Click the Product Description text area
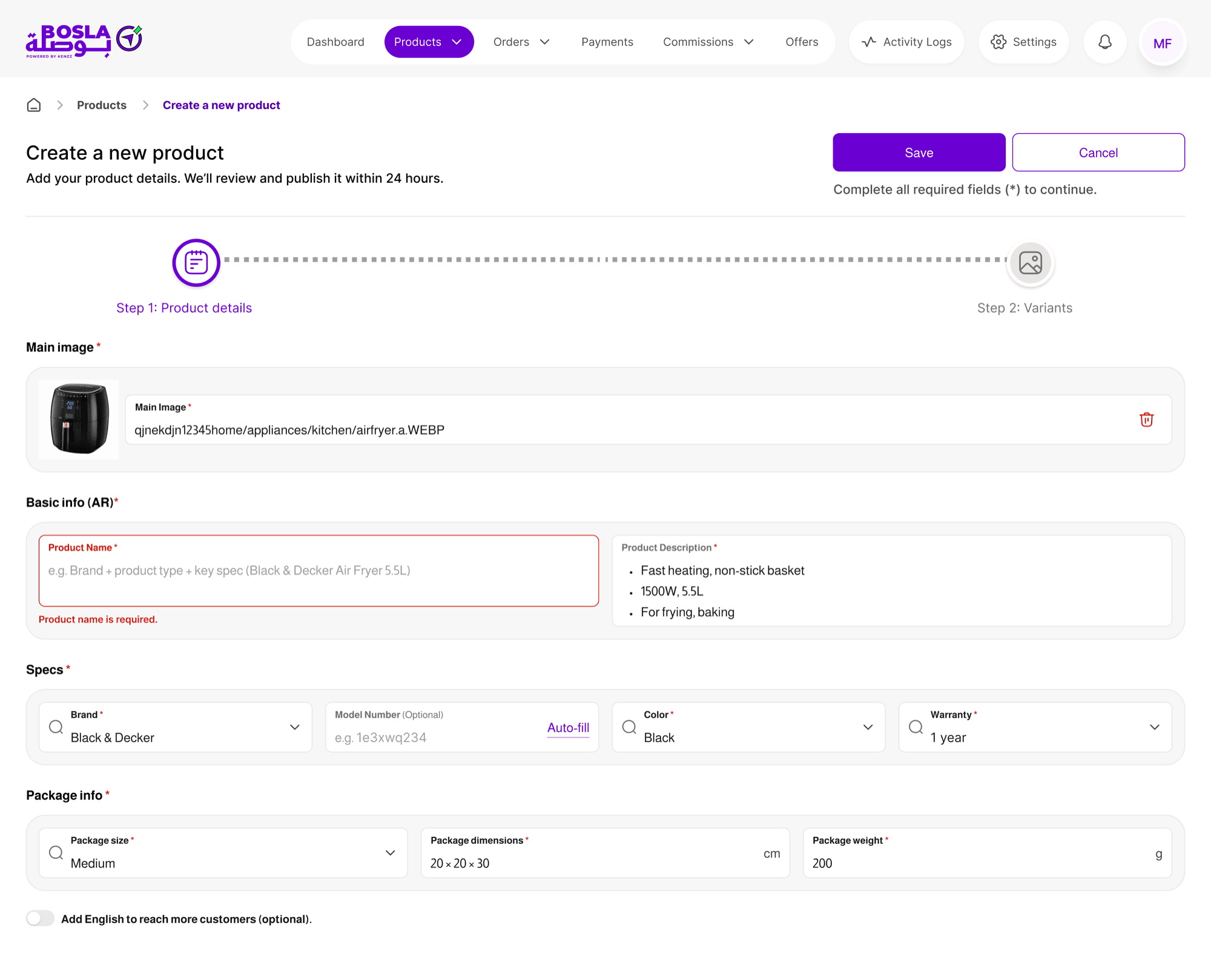Viewport: 1211px width, 980px height. (x=892, y=580)
